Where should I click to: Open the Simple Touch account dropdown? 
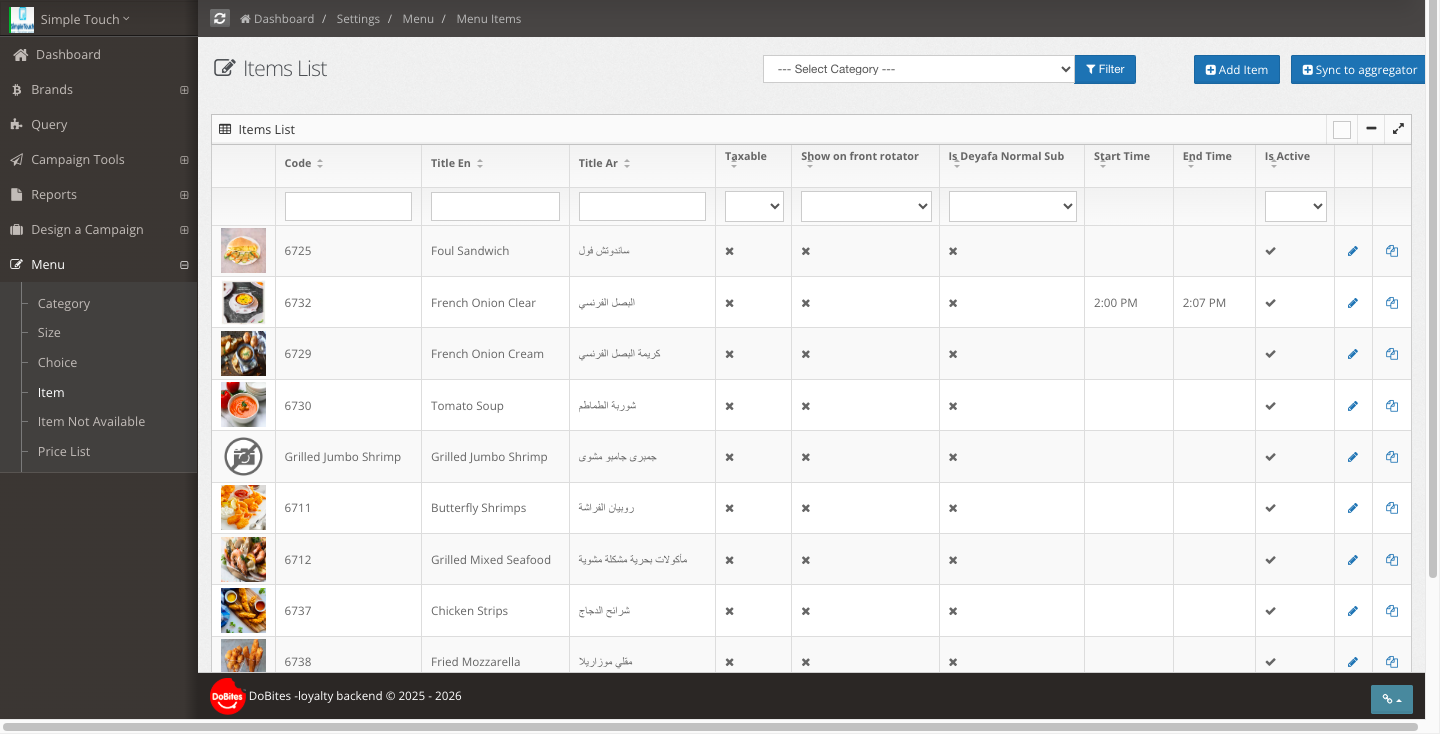coord(85,19)
